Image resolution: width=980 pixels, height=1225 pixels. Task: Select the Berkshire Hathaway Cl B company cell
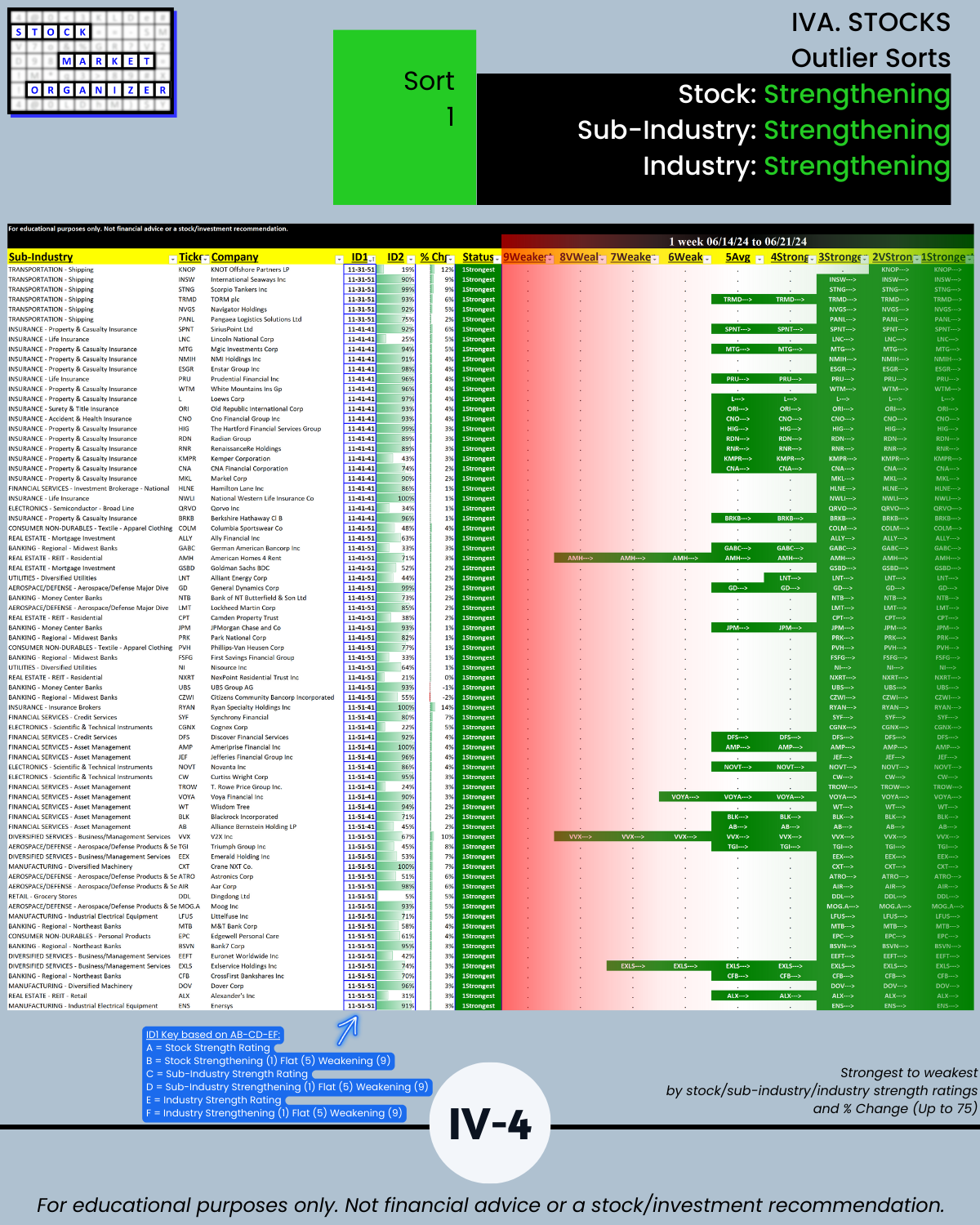276,519
